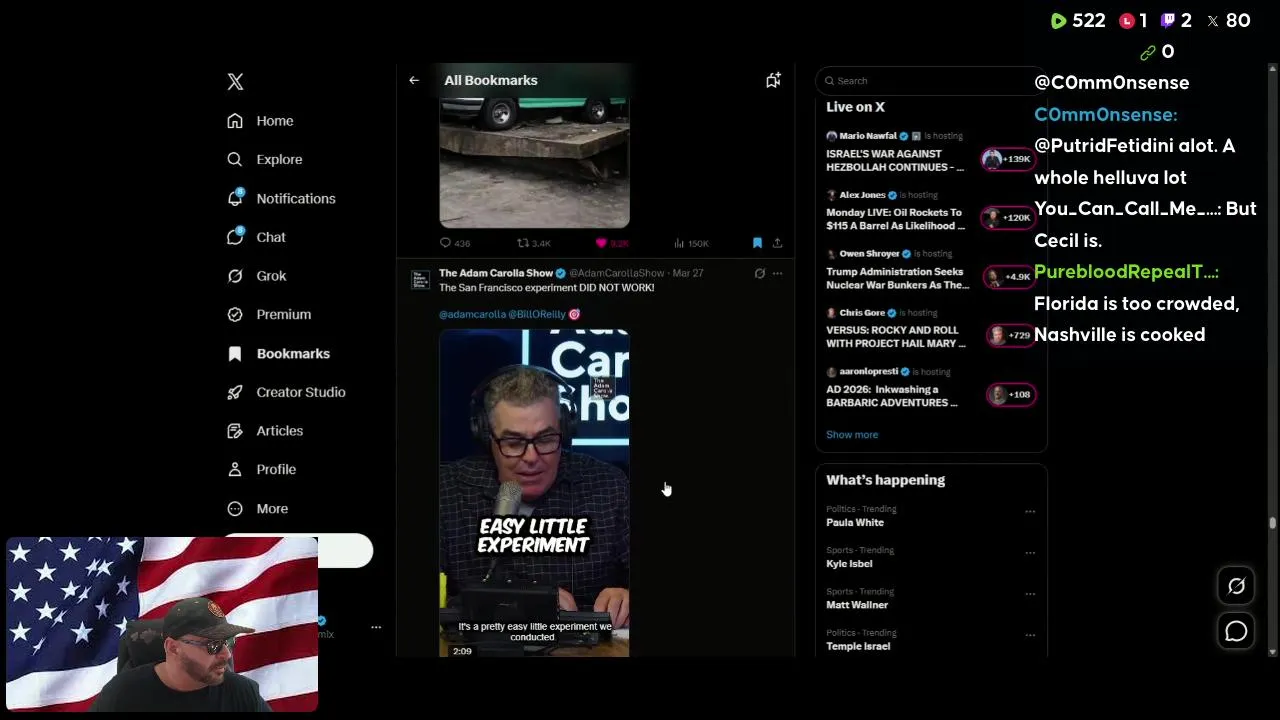The height and width of the screenshot is (720, 1280).
Task: Toggle the blue bookmark on first post
Action: tap(757, 243)
